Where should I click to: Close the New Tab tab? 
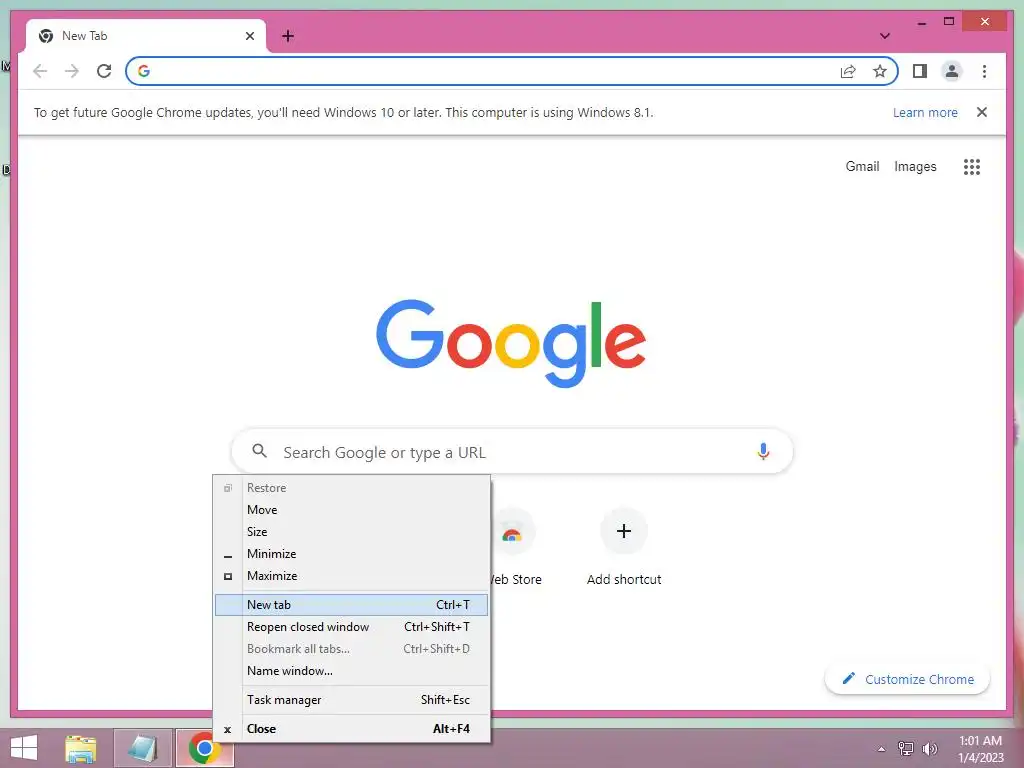tap(249, 36)
